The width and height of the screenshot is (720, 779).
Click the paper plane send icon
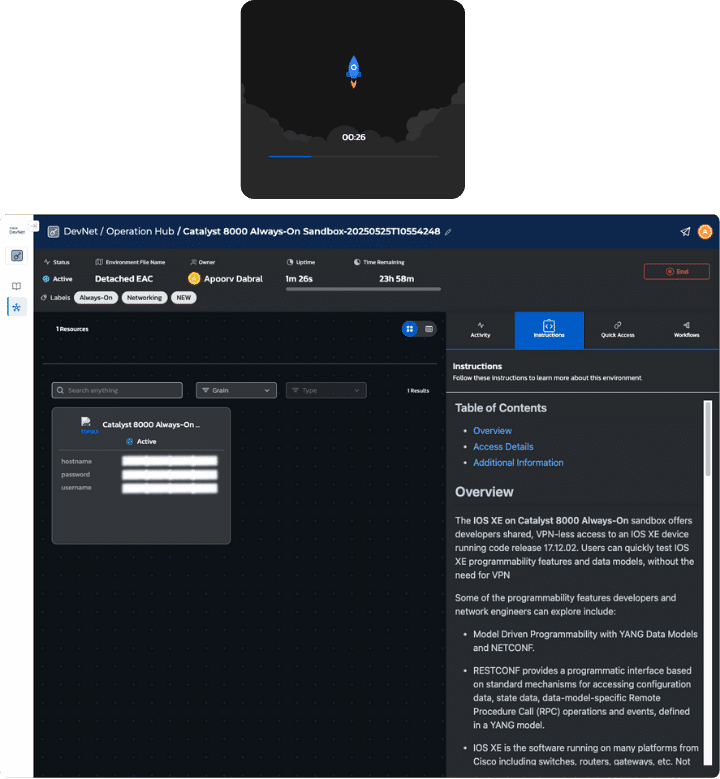pyautogui.click(x=685, y=232)
